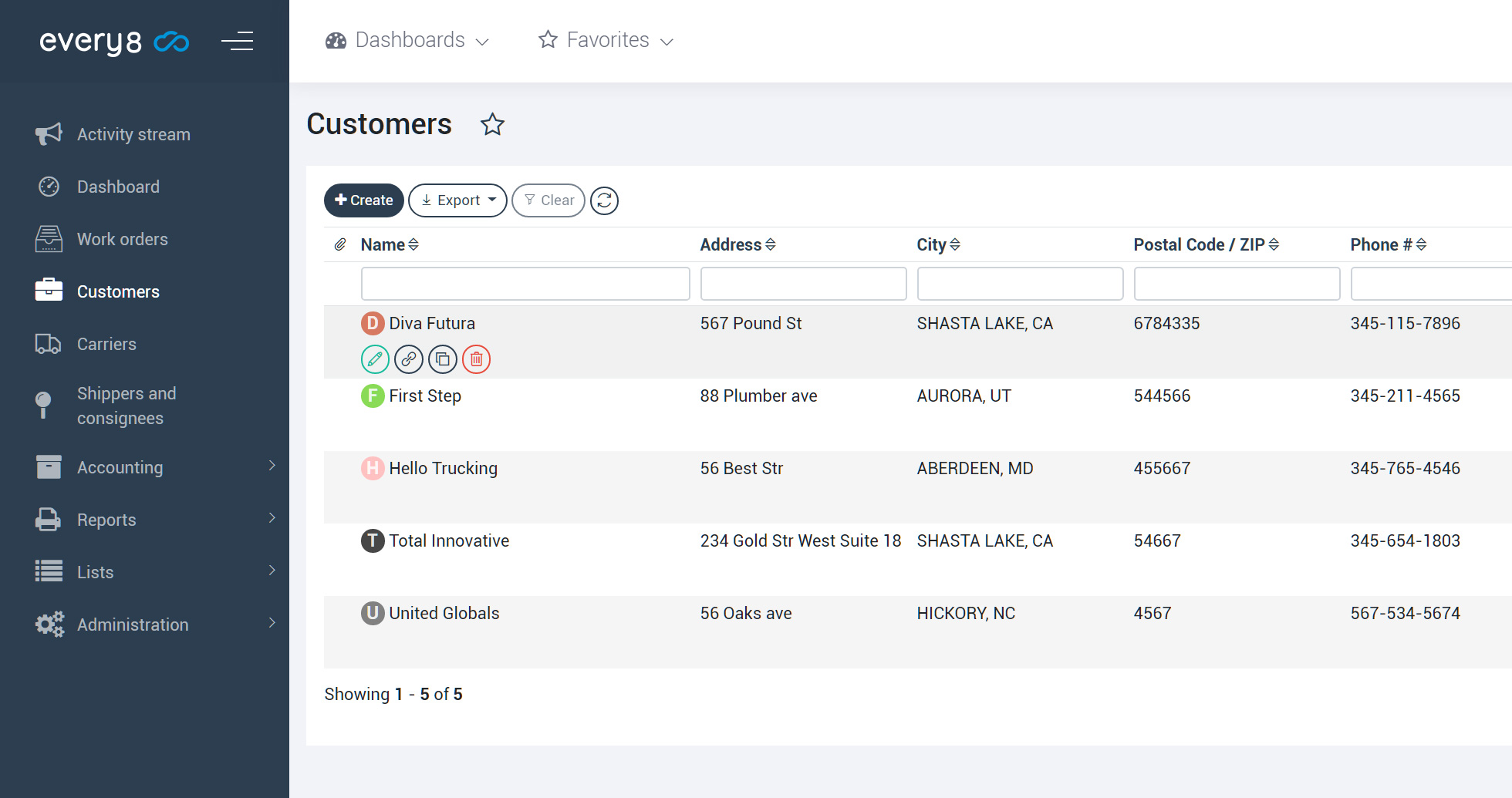The height and width of the screenshot is (798, 1512).
Task: Click the Clear filter button
Action: coord(548,200)
